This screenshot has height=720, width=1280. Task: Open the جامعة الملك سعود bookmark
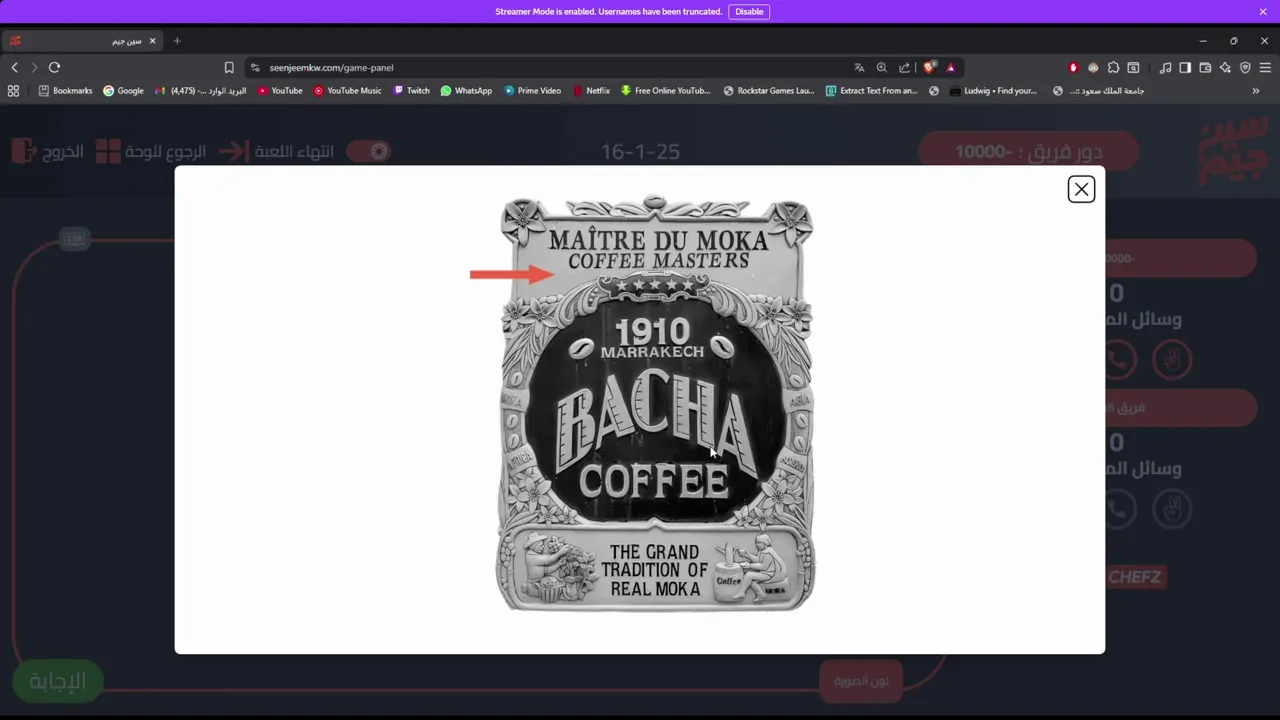click(1098, 90)
